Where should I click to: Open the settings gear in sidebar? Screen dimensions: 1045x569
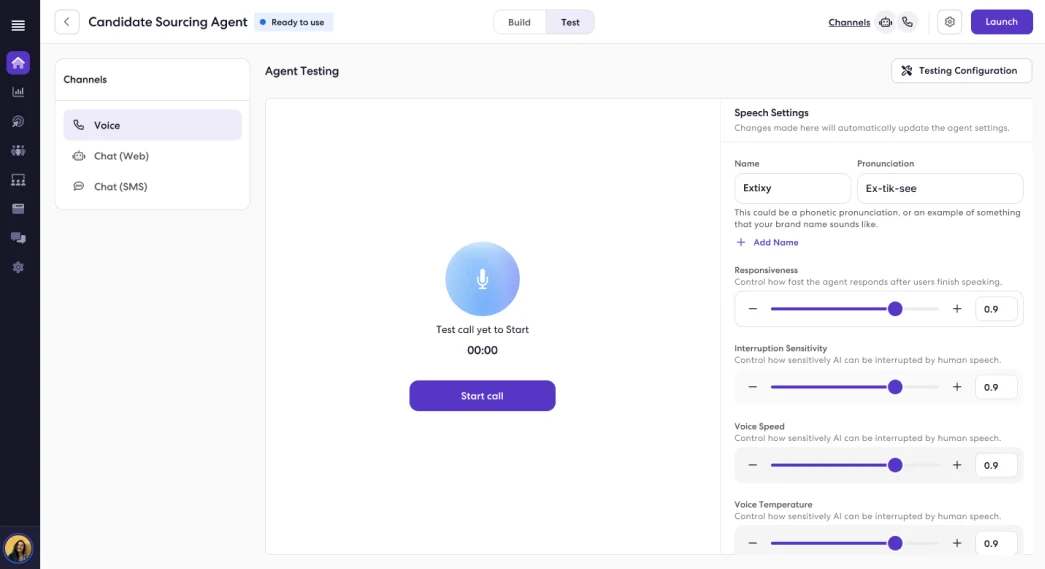point(18,267)
